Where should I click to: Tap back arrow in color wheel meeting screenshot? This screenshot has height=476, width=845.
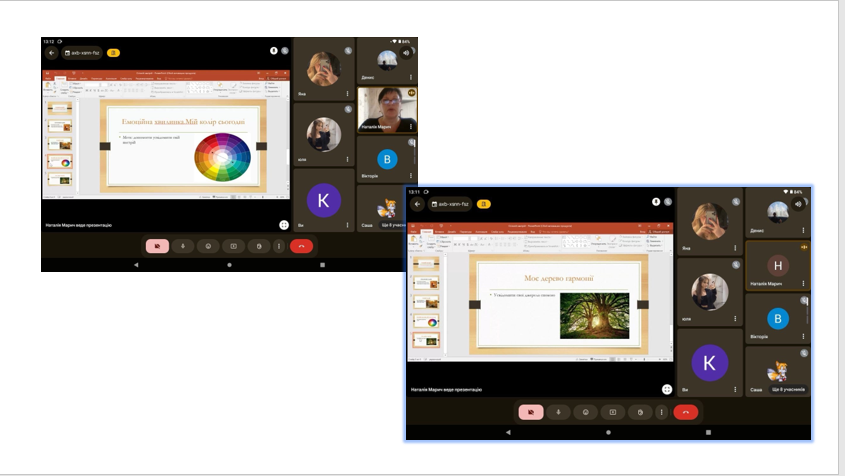point(52,53)
